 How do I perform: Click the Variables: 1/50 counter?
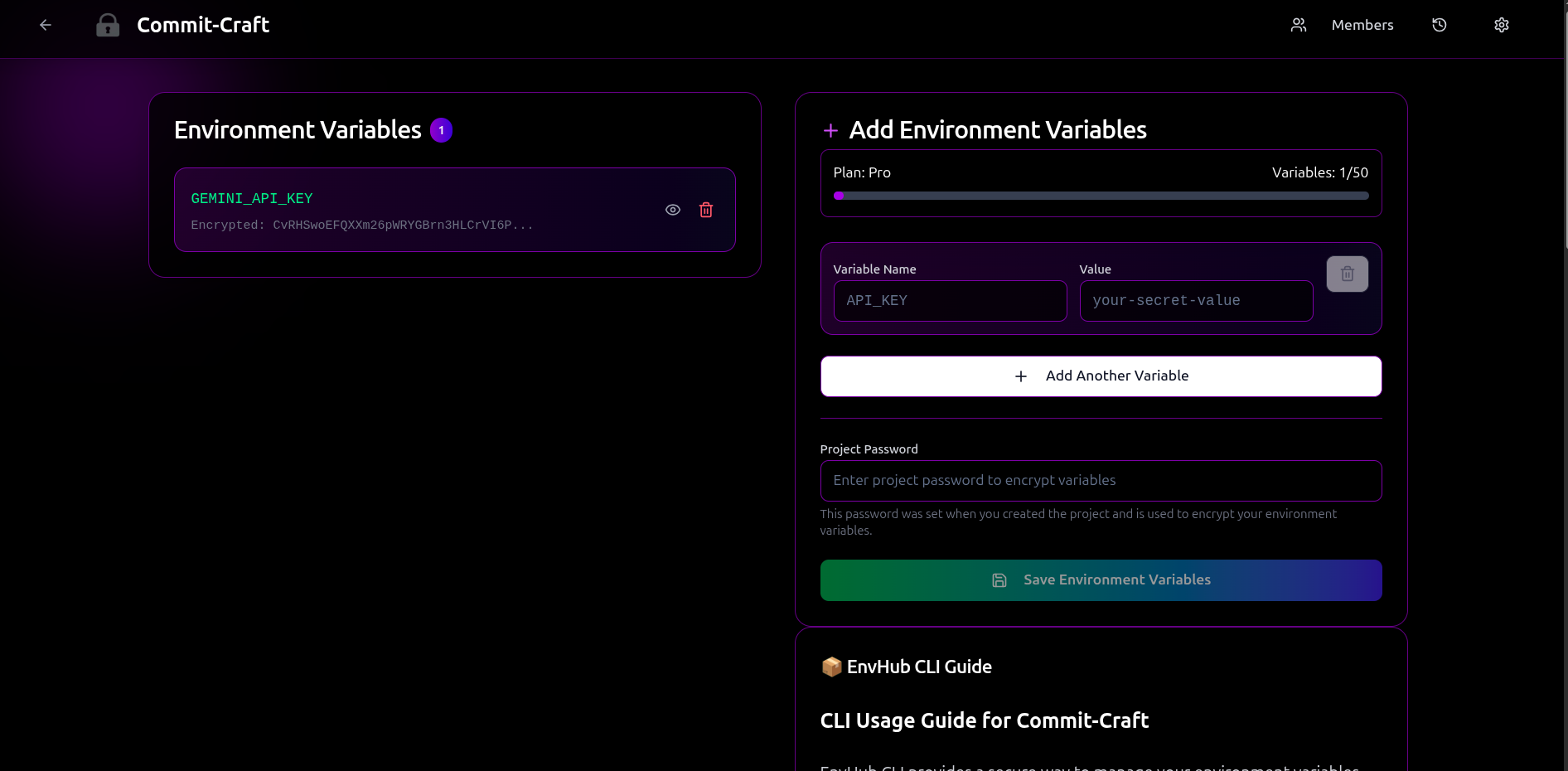(1320, 172)
